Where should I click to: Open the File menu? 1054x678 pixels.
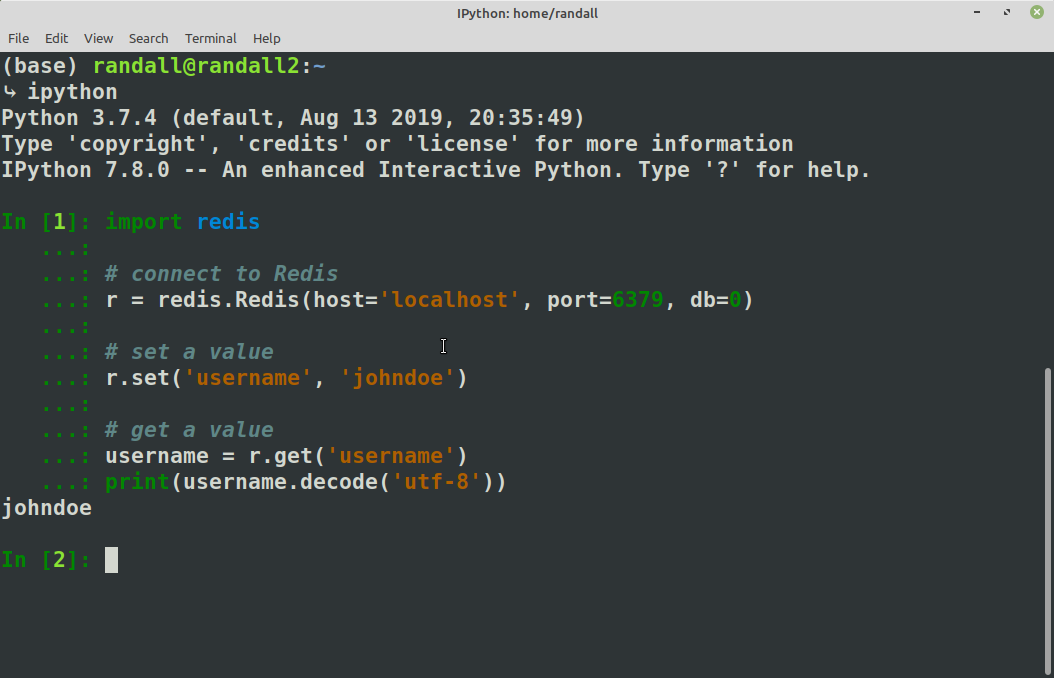point(18,38)
